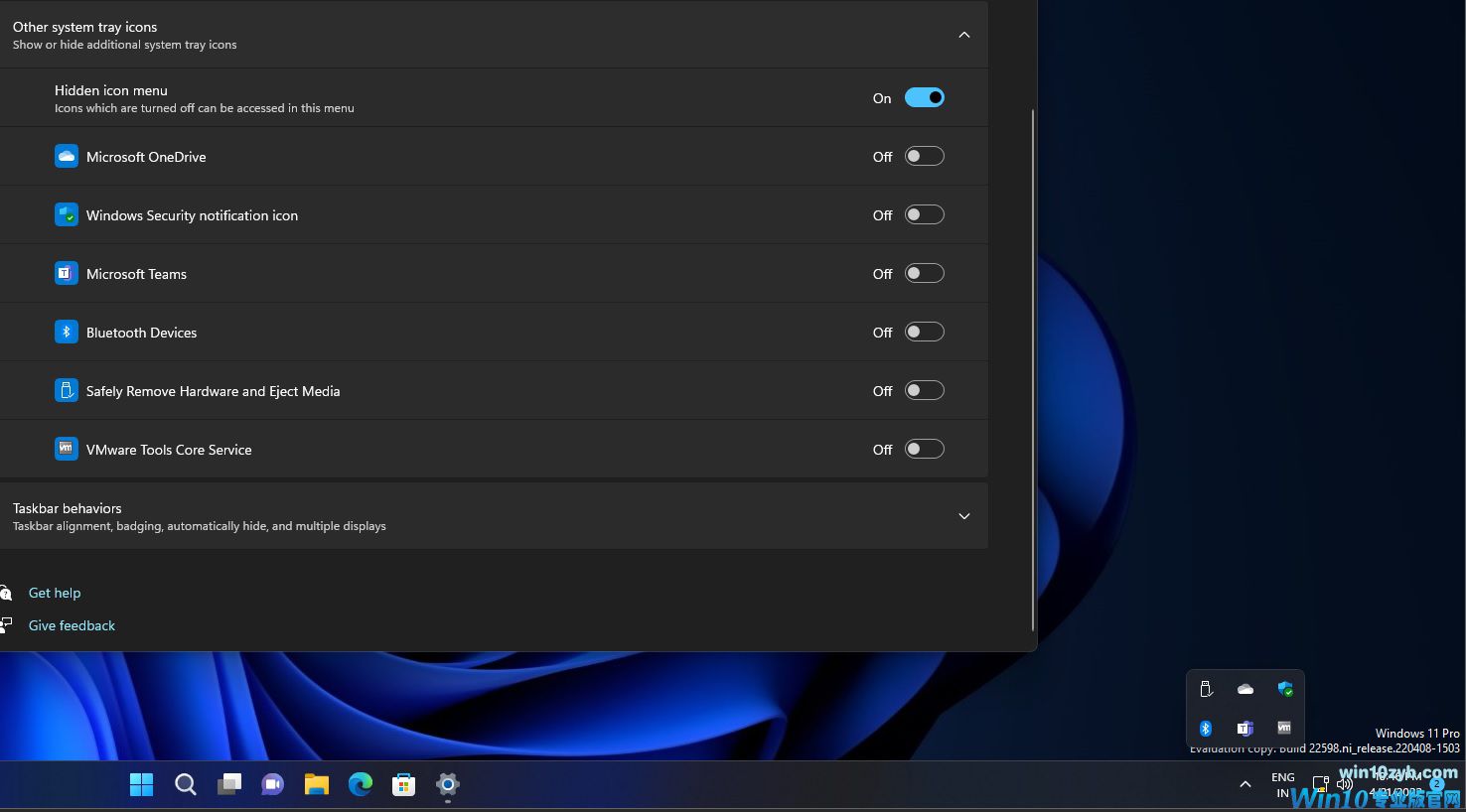Screen dimensions: 1466x812
Task: Enable the Microsoft OneDrive tray icon toggle
Action: (x=924, y=156)
